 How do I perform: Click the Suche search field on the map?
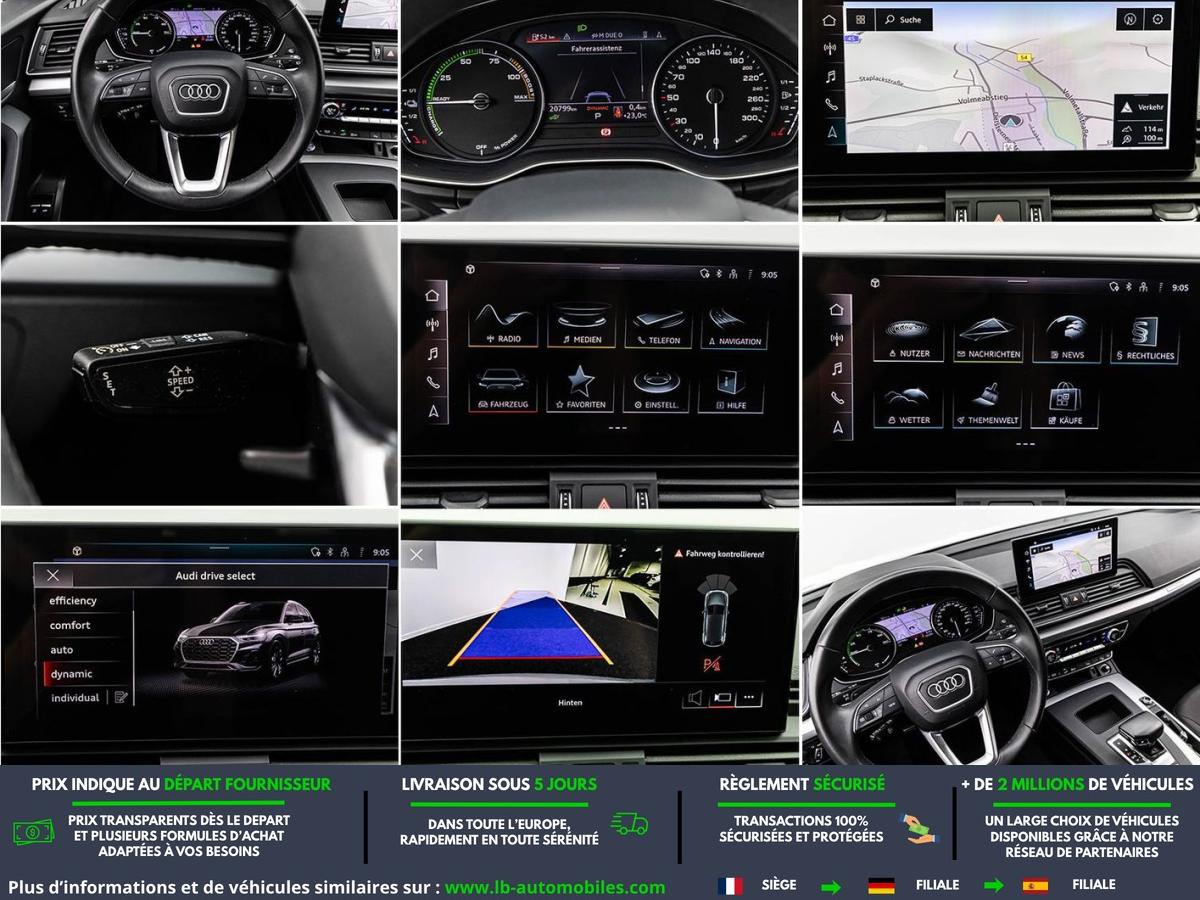tap(905, 19)
